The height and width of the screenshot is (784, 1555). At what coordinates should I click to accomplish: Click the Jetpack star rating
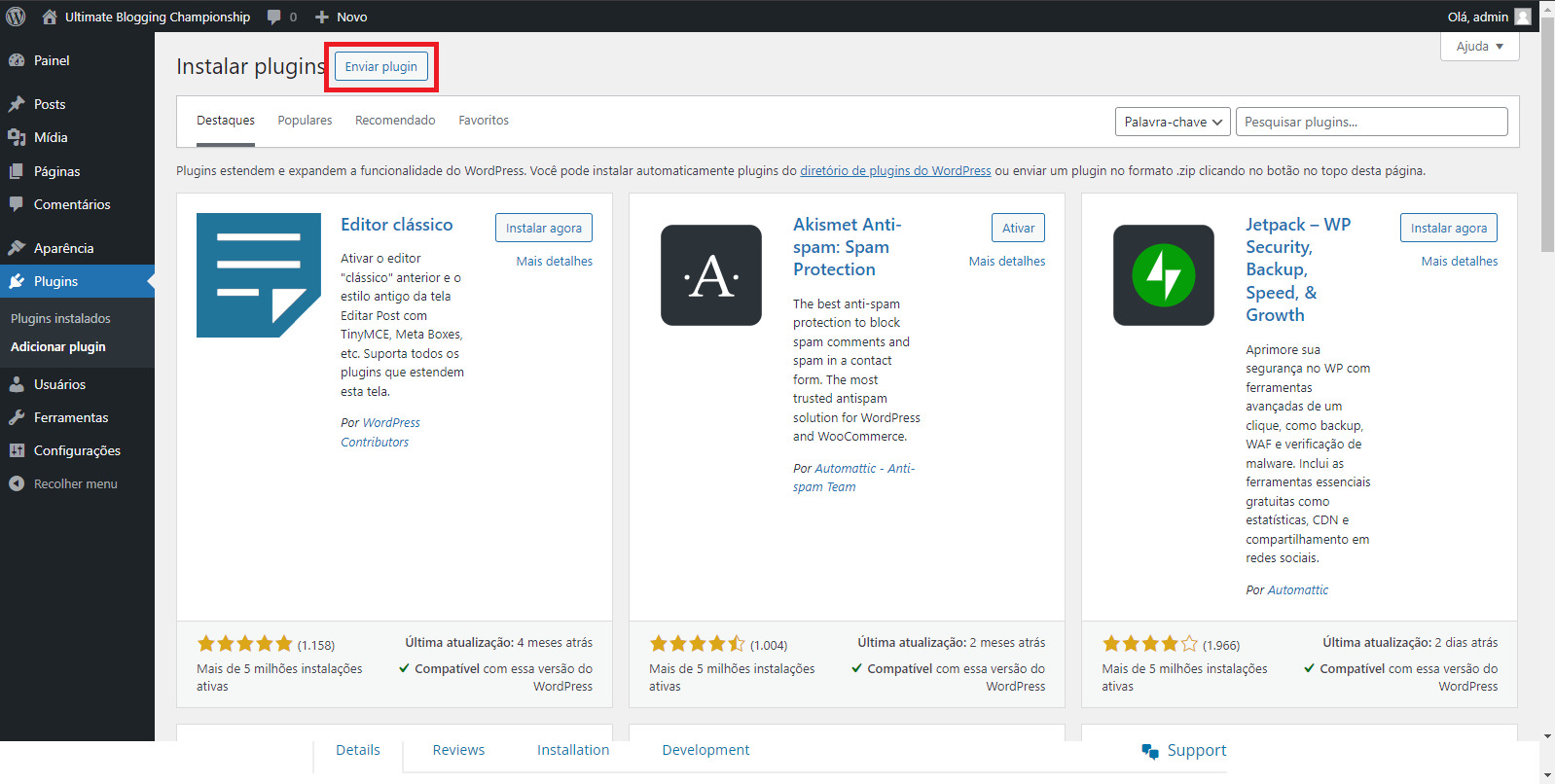(x=1149, y=643)
